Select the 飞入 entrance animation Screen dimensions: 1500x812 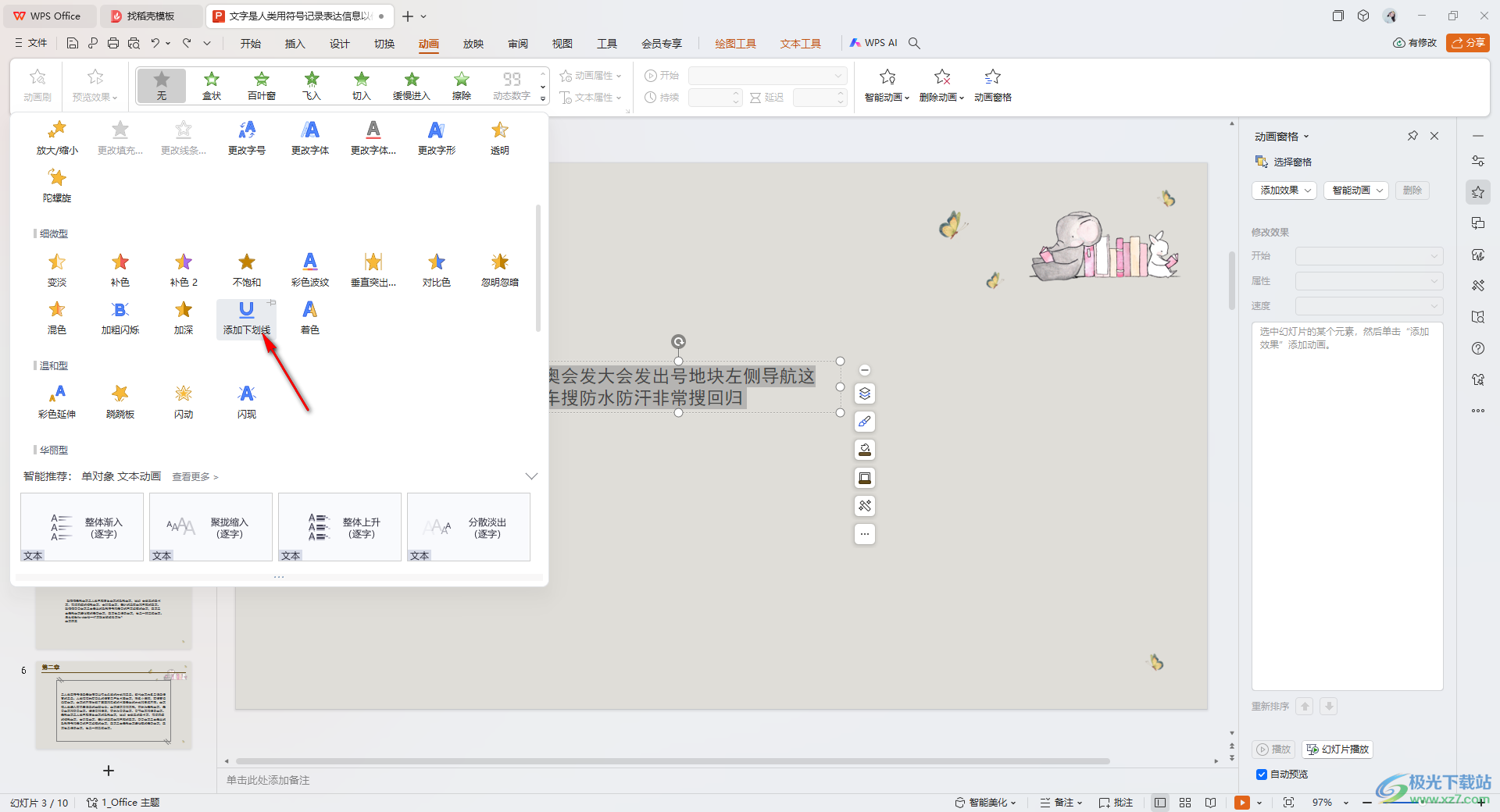click(x=312, y=85)
